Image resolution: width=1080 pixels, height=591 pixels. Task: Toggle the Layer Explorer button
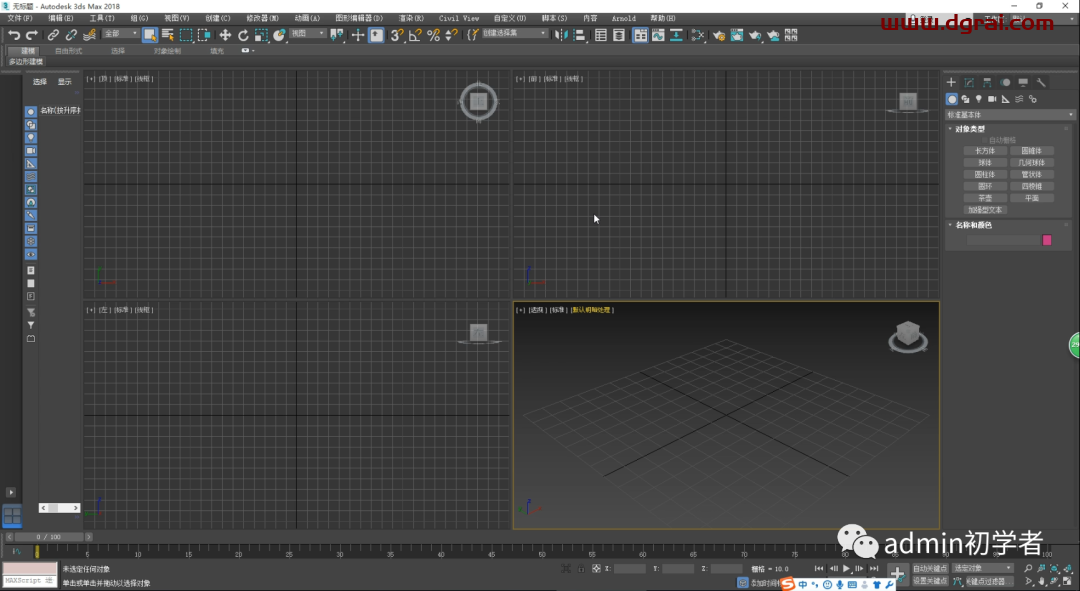(x=619, y=34)
